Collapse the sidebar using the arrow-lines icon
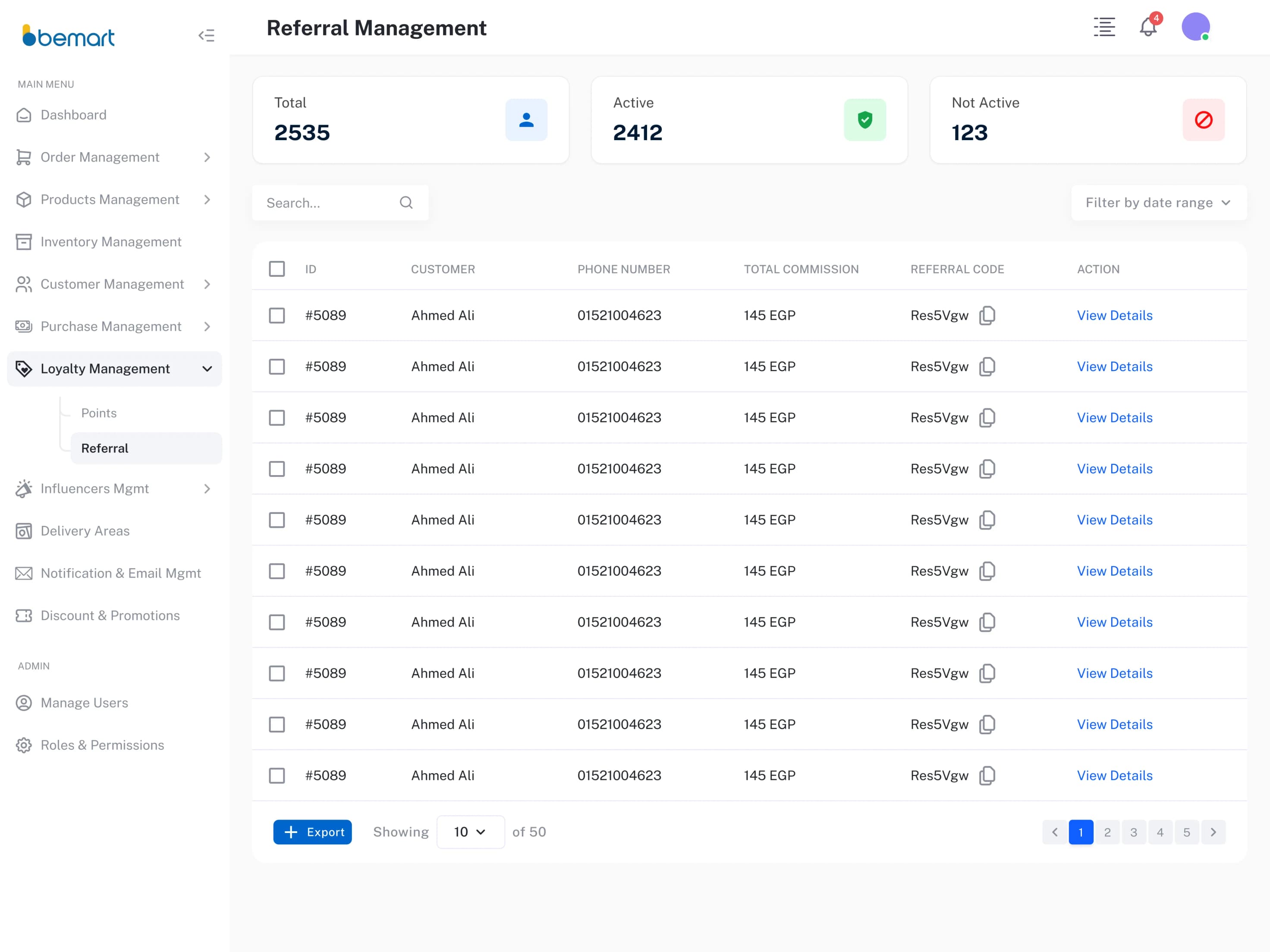Screen dimensions: 1270x952 pyautogui.click(x=206, y=36)
